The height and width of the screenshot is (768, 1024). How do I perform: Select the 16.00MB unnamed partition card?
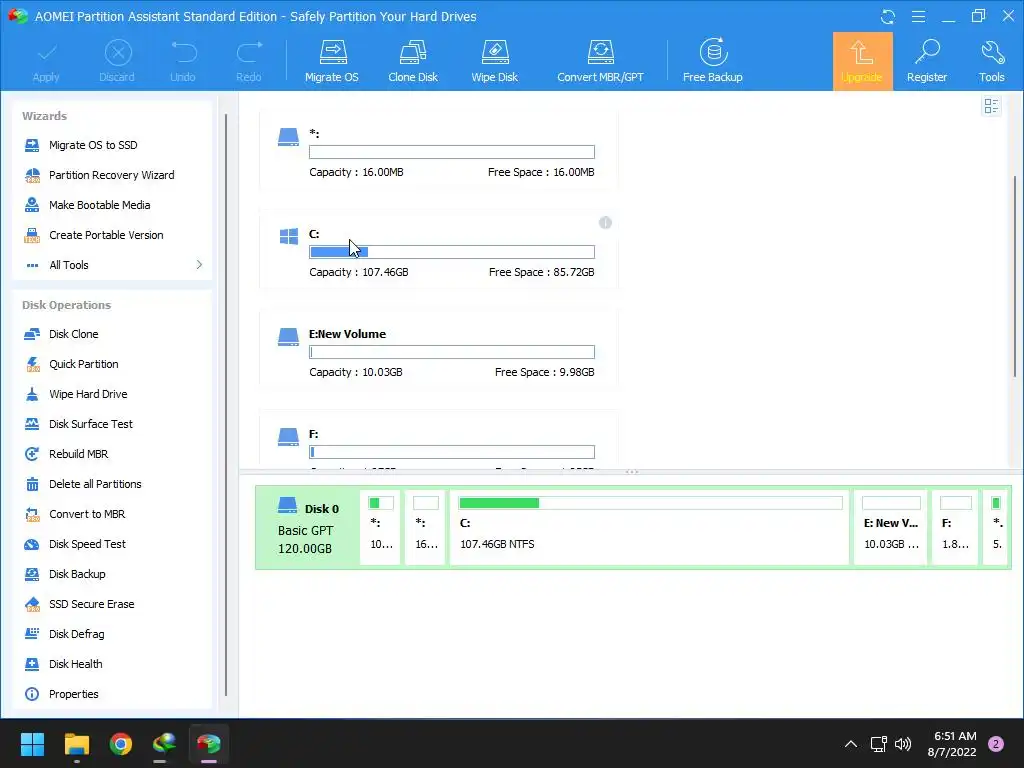(x=439, y=151)
